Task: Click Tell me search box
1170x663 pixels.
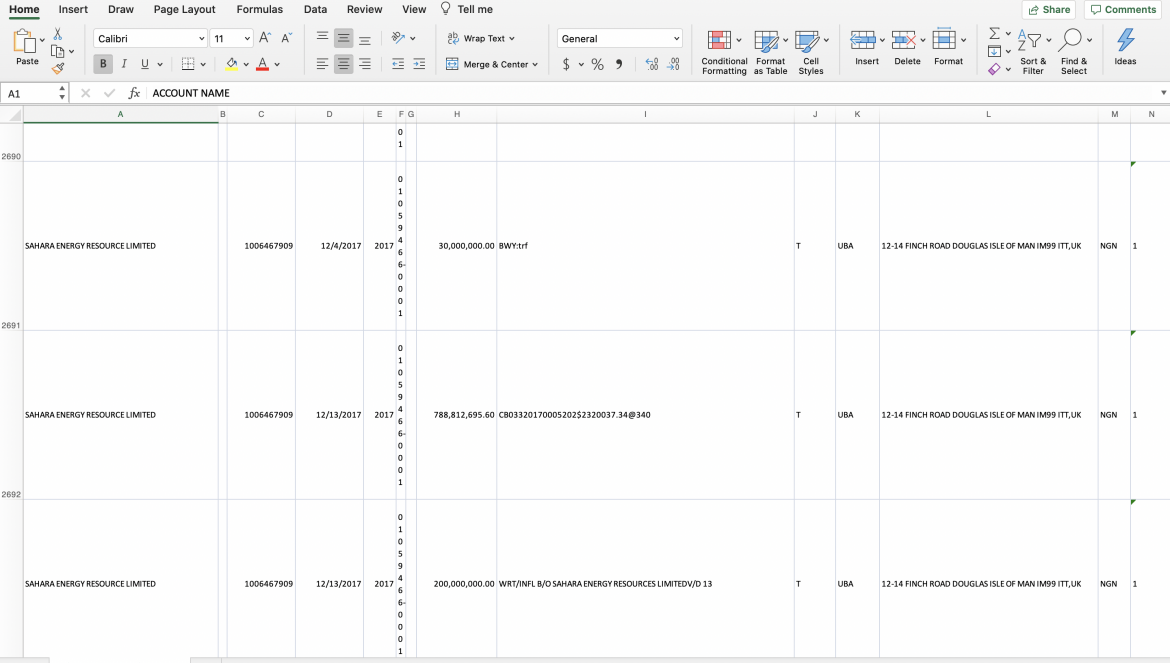Action: coord(467,10)
